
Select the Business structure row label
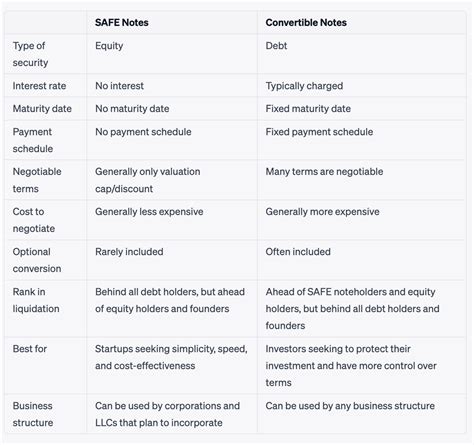(x=33, y=414)
